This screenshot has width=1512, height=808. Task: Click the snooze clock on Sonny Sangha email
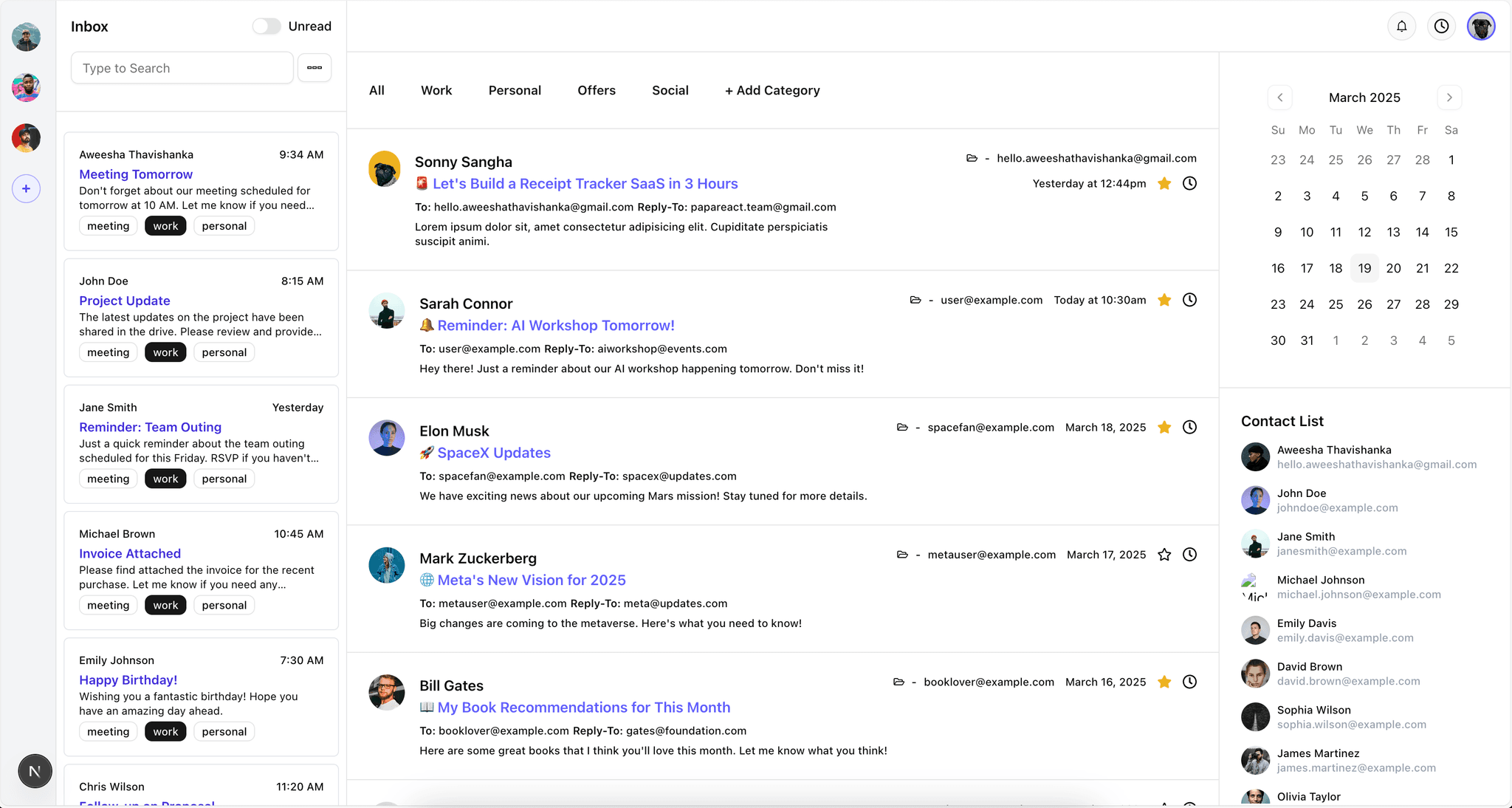click(x=1189, y=183)
